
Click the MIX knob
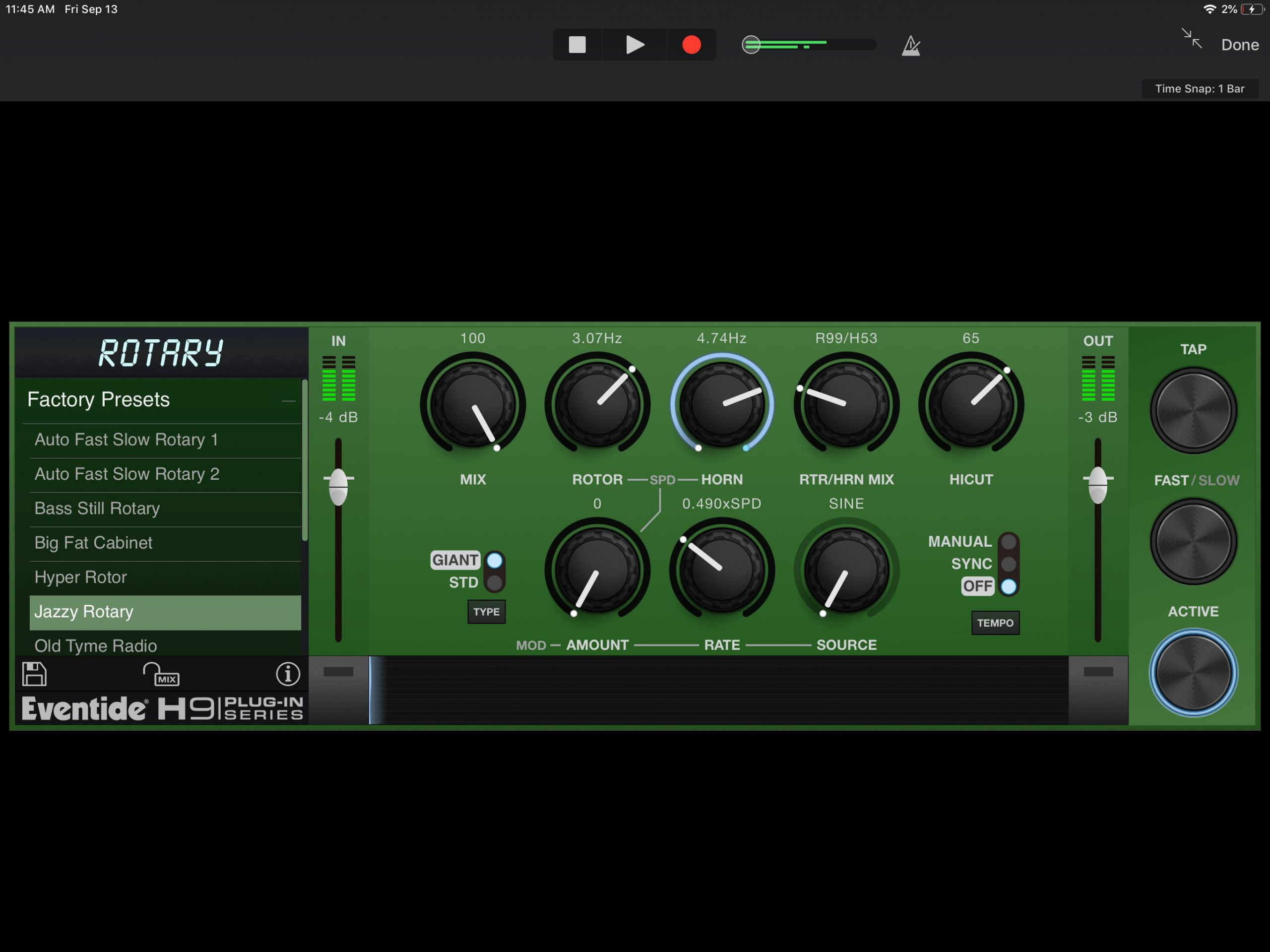tap(472, 404)
